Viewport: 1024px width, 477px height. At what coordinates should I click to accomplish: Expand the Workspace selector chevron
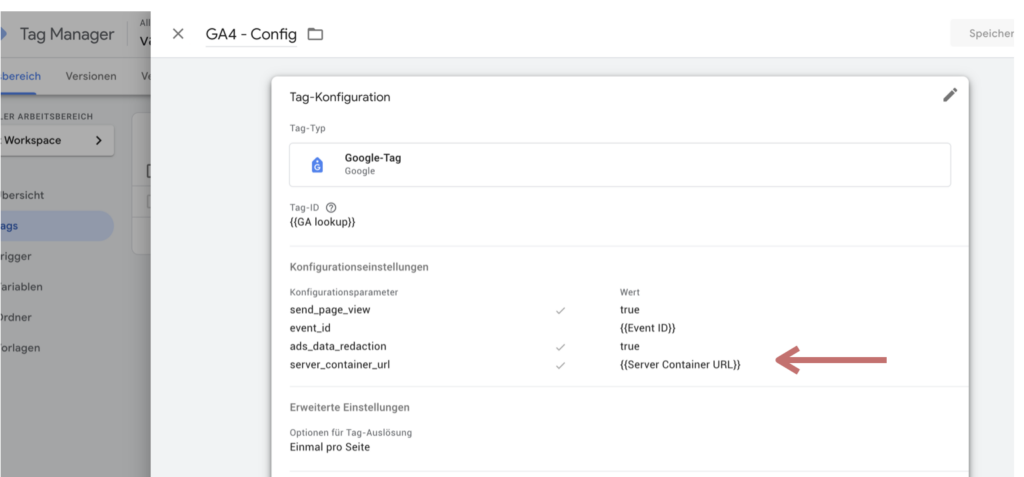pos(99,140)
